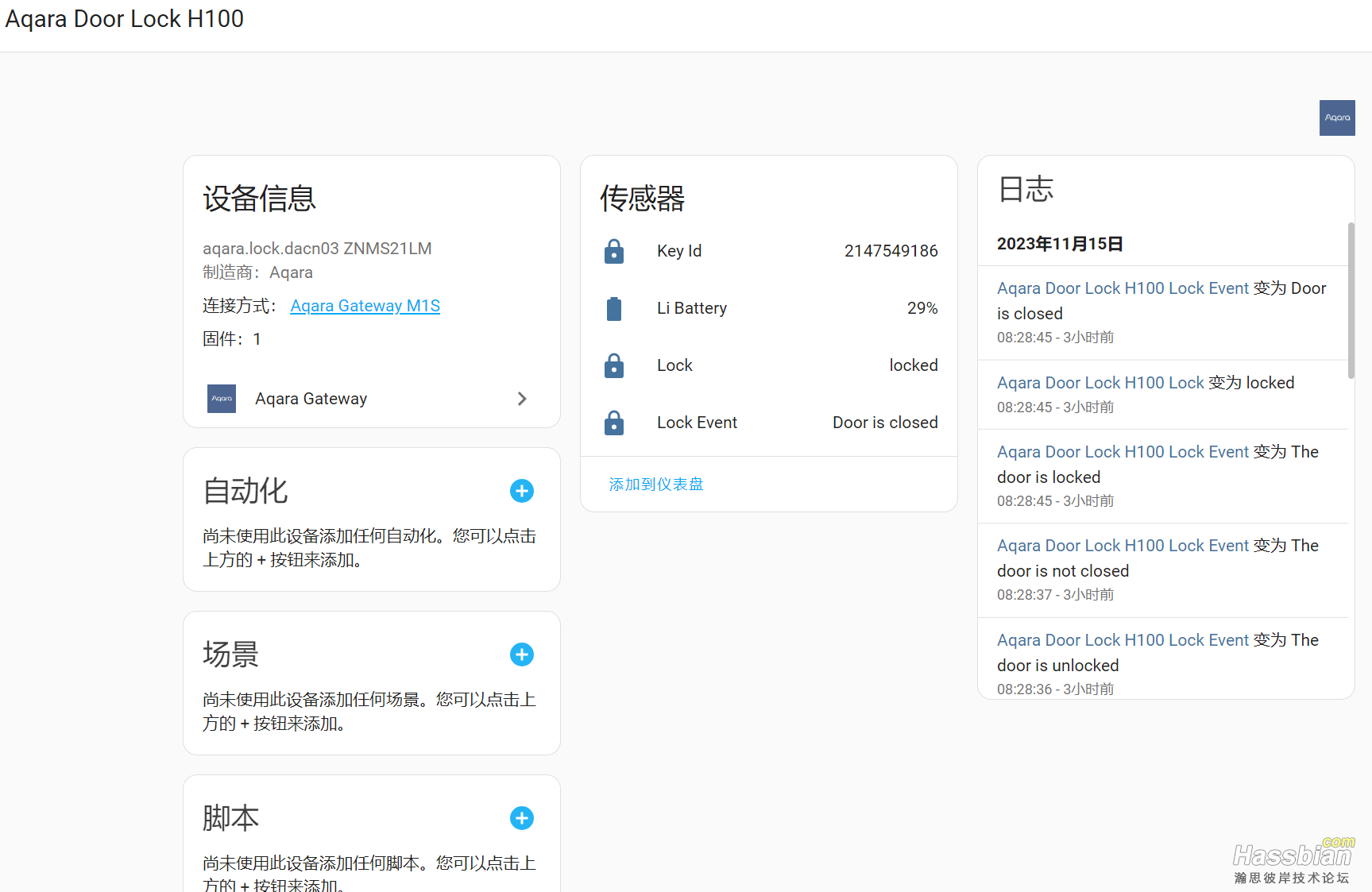Screen dimensions: 1372x892
Task: Open log entry The door is unlocked
Action: pos(1162,659)
